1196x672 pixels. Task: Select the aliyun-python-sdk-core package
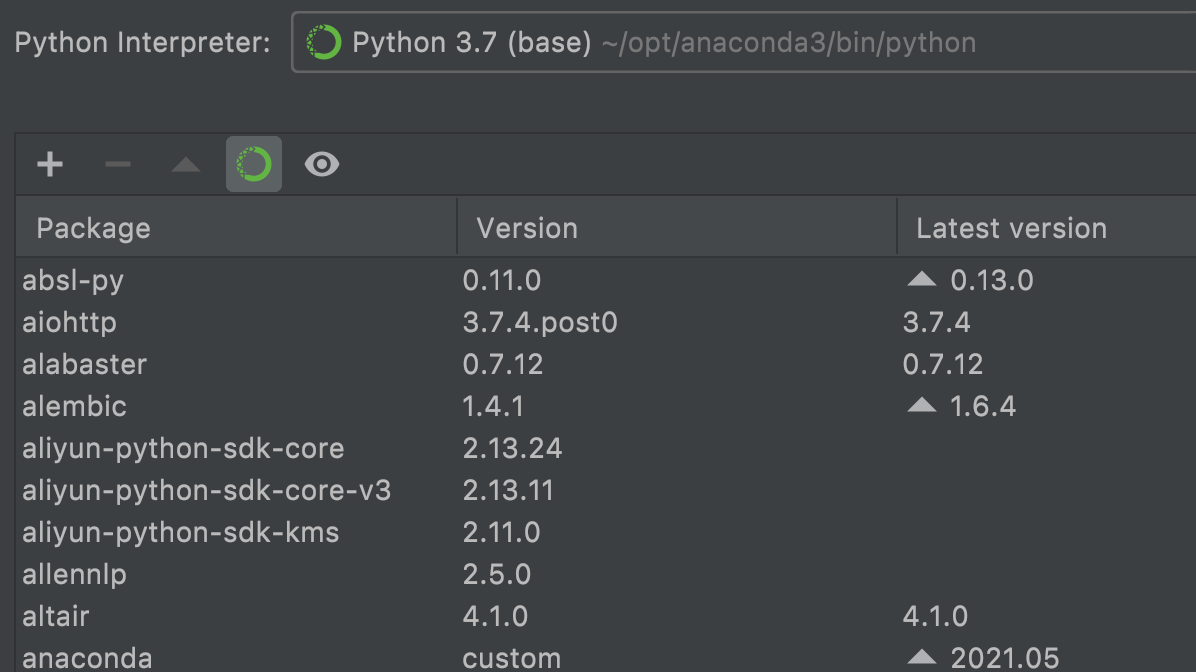(x=183, y=448)
